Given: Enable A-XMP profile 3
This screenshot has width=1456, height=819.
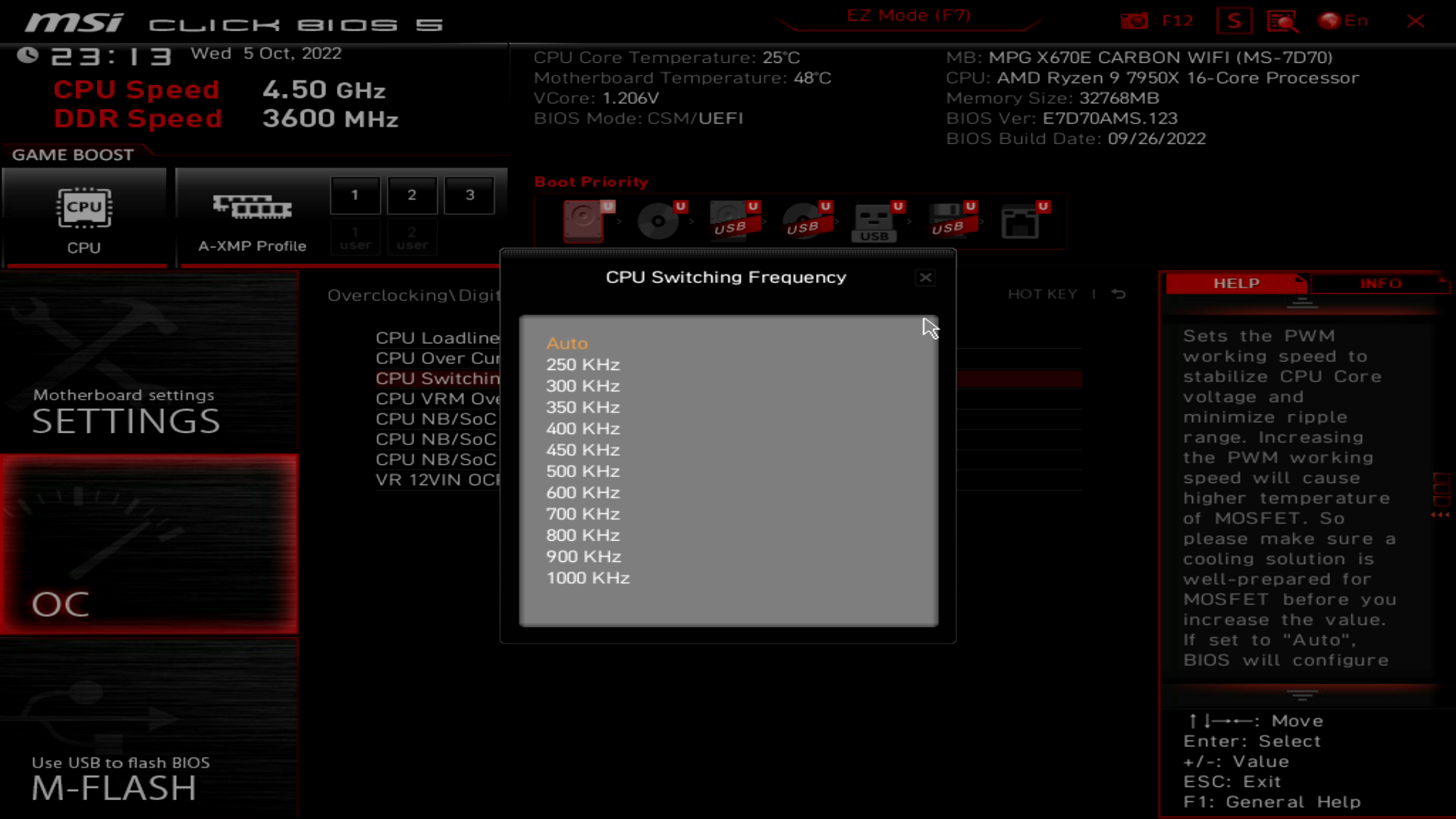Looking at the screenshot, I should point(469,195).
